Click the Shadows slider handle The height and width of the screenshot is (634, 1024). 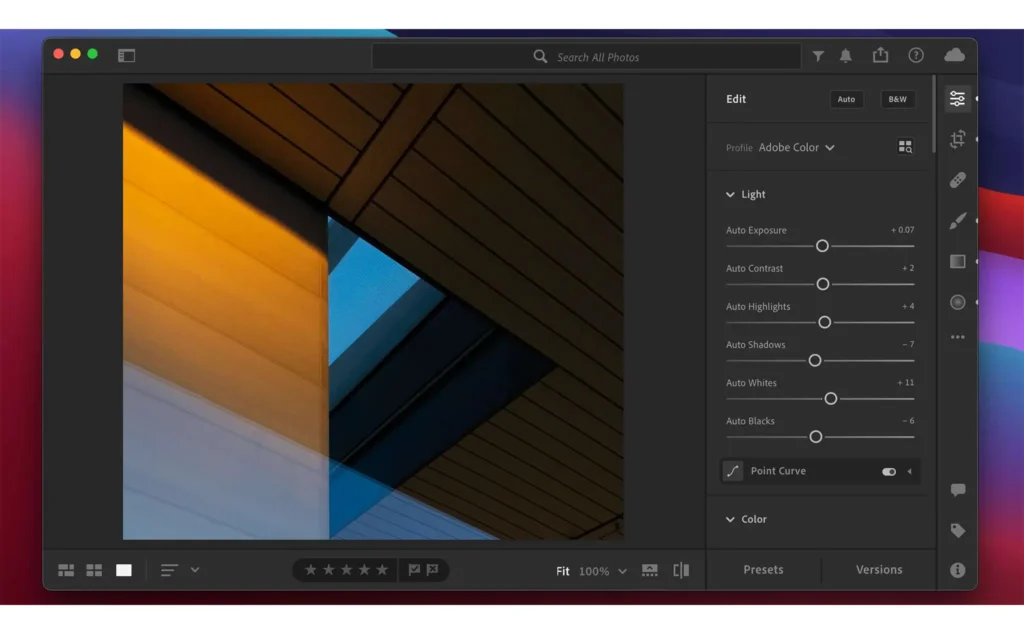click(x=815, y=360)
